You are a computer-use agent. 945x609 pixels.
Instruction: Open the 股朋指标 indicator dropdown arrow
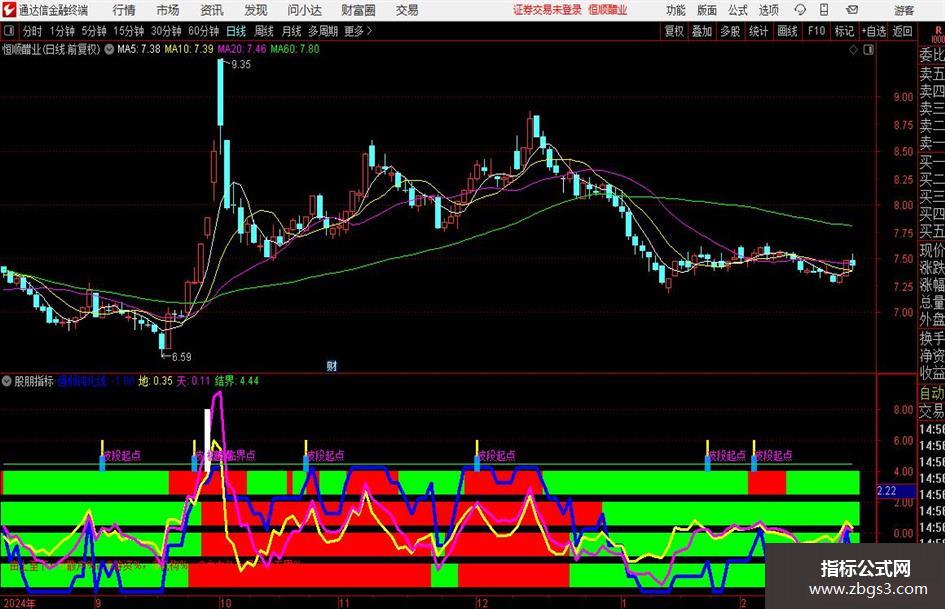pyautogui.click(x=7, y=380)
